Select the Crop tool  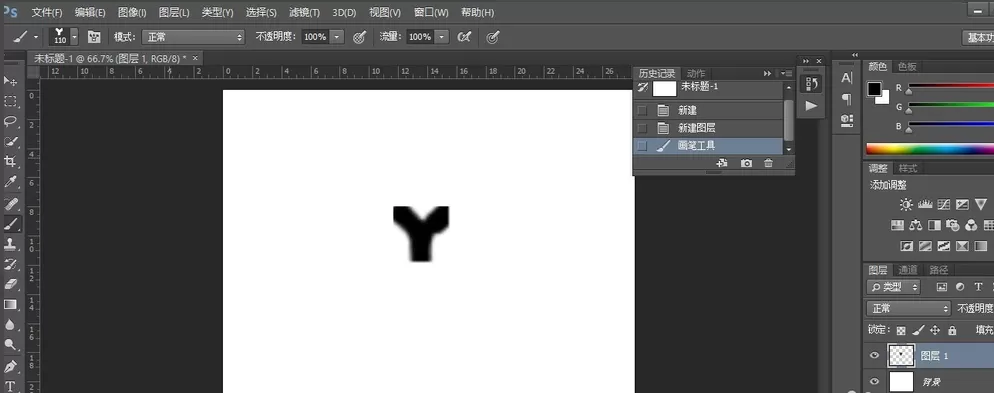click(10, 162)
